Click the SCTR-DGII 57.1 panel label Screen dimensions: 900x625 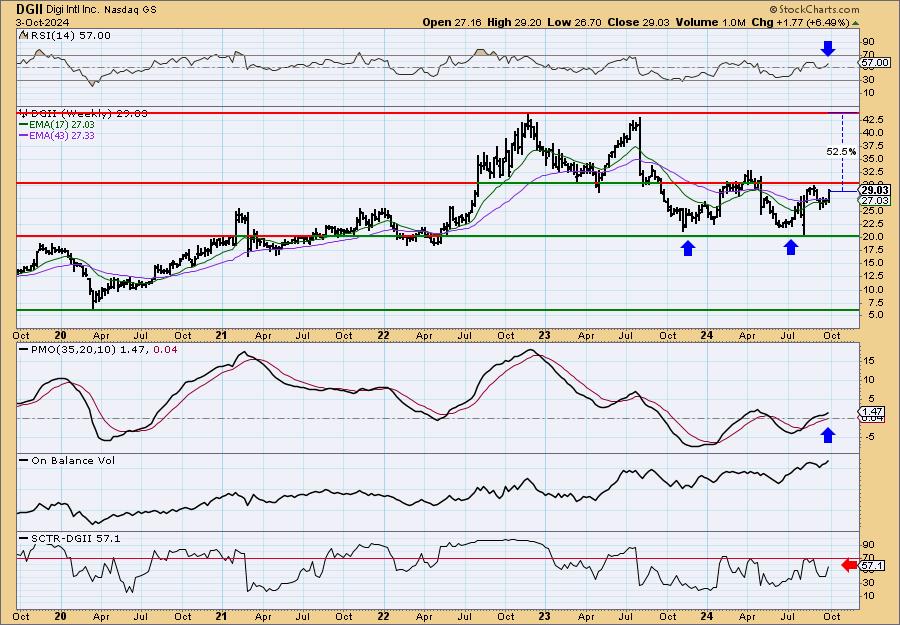(x=70, y=538)
